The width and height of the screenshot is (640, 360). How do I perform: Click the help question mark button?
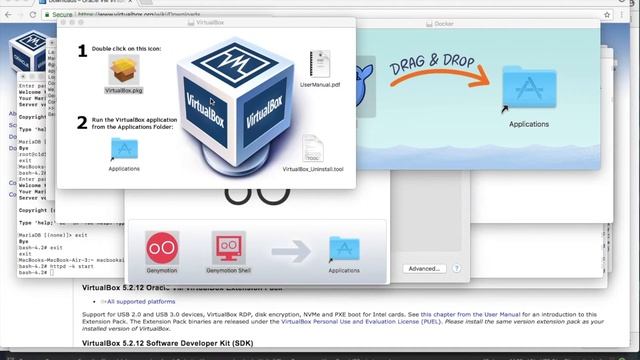tap(456, 269)
